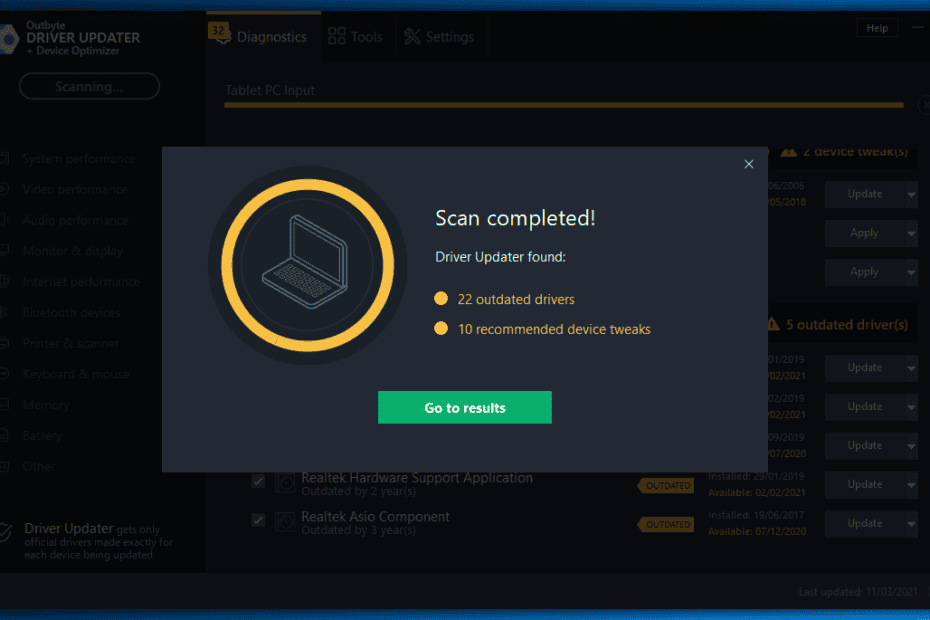Open Printer & scanner category
Image resolution: width=930 pixels, height=620 pixels.
coord(71,344)
